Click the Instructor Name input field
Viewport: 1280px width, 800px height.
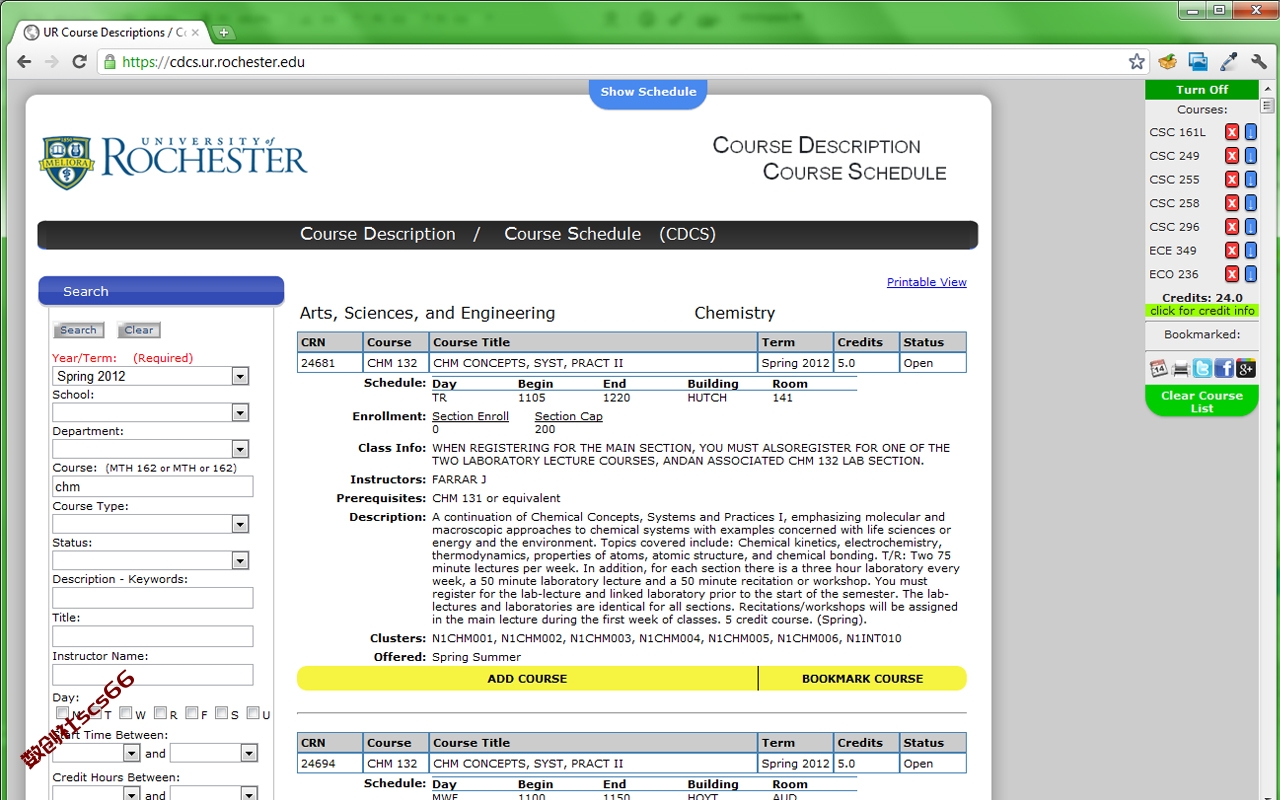(x=153, y=675)
